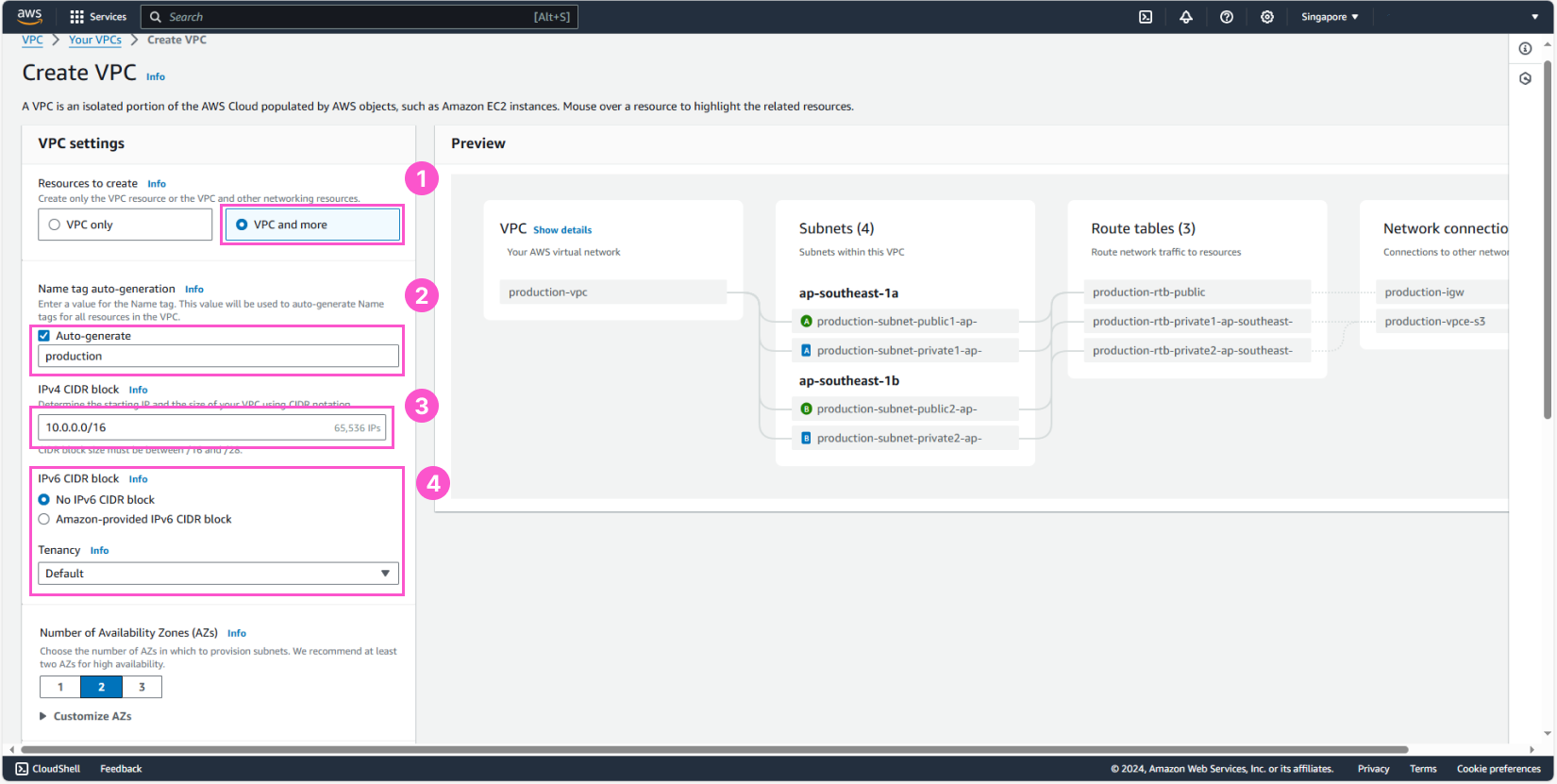Open the Services grid menu
1557x784 pixels.
tap(98, 17)
